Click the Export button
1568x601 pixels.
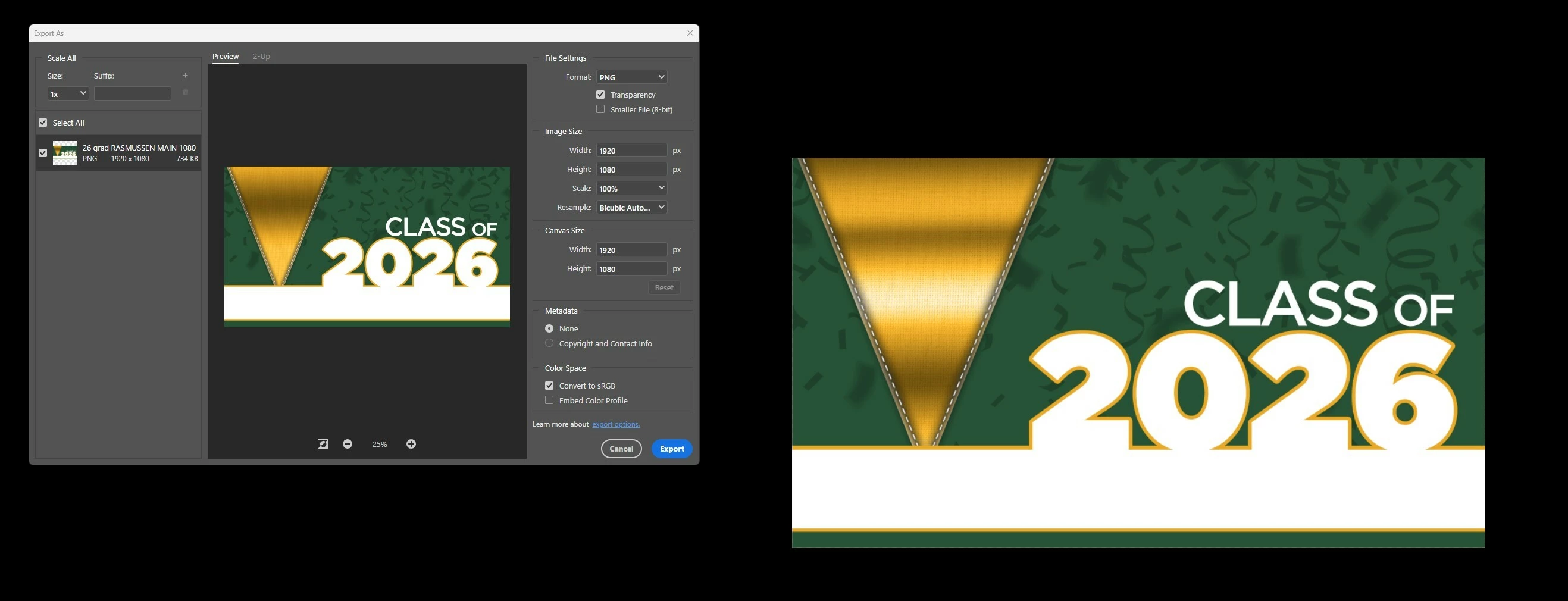672,449
